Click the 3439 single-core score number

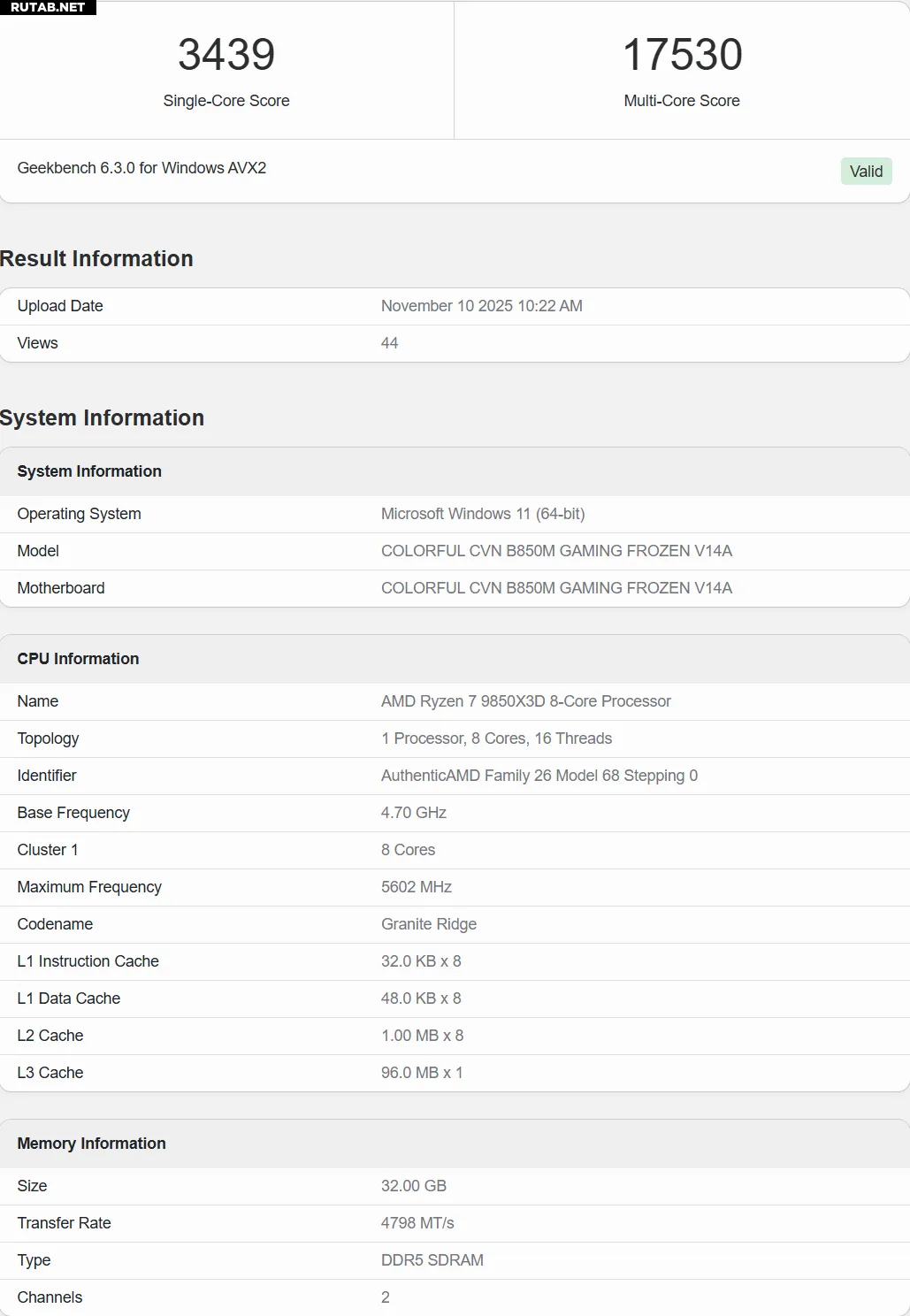tap(226, 55)
